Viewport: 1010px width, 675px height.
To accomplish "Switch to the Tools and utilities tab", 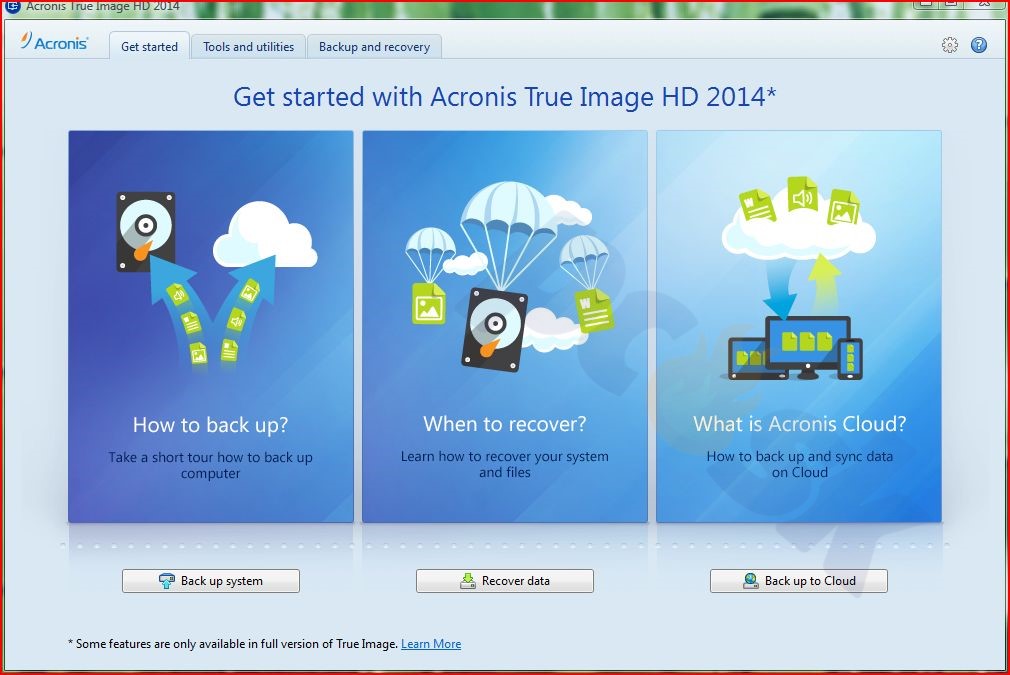I will coord(249,46).
